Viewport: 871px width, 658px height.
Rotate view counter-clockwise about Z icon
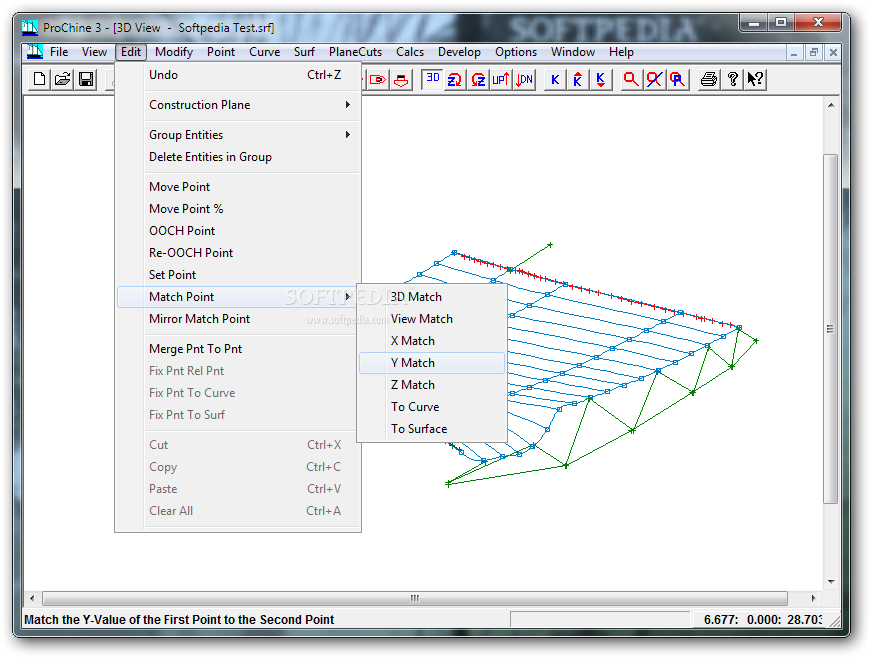pos(478,79)
